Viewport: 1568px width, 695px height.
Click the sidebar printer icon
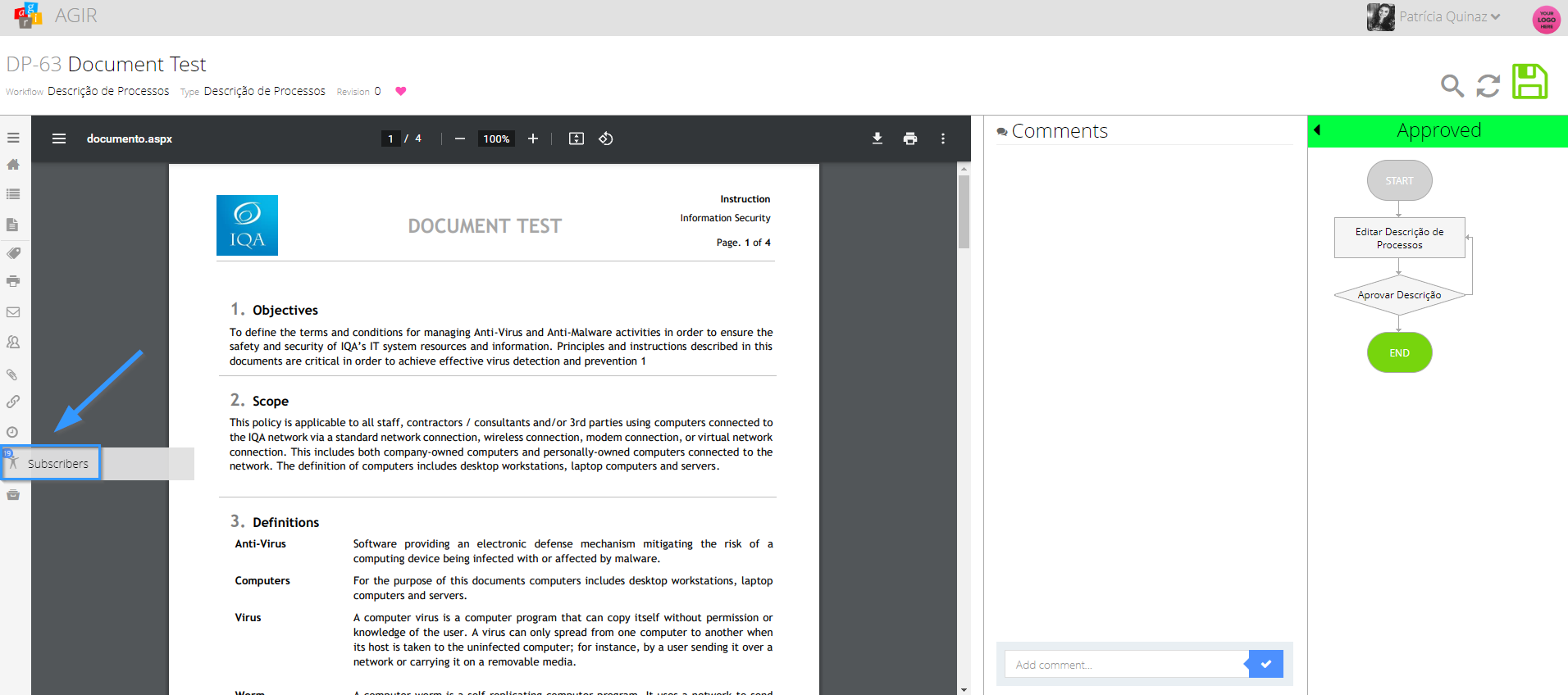(x=13, y=281)
